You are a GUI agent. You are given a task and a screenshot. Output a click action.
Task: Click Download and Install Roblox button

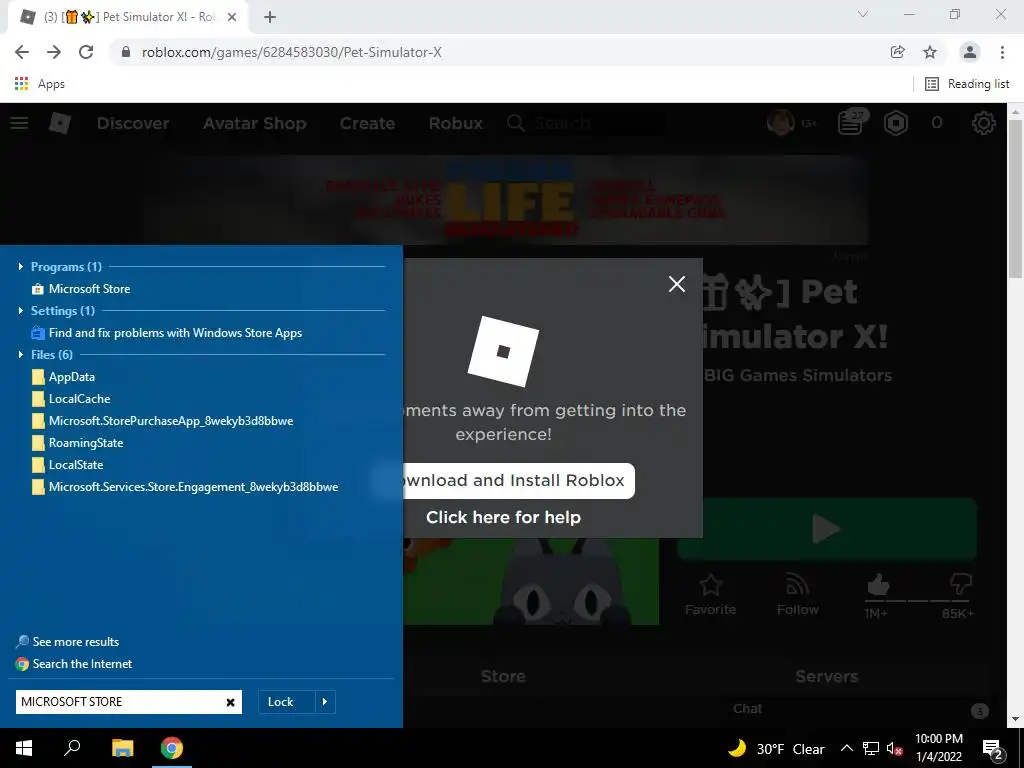[x=519, y=481]
